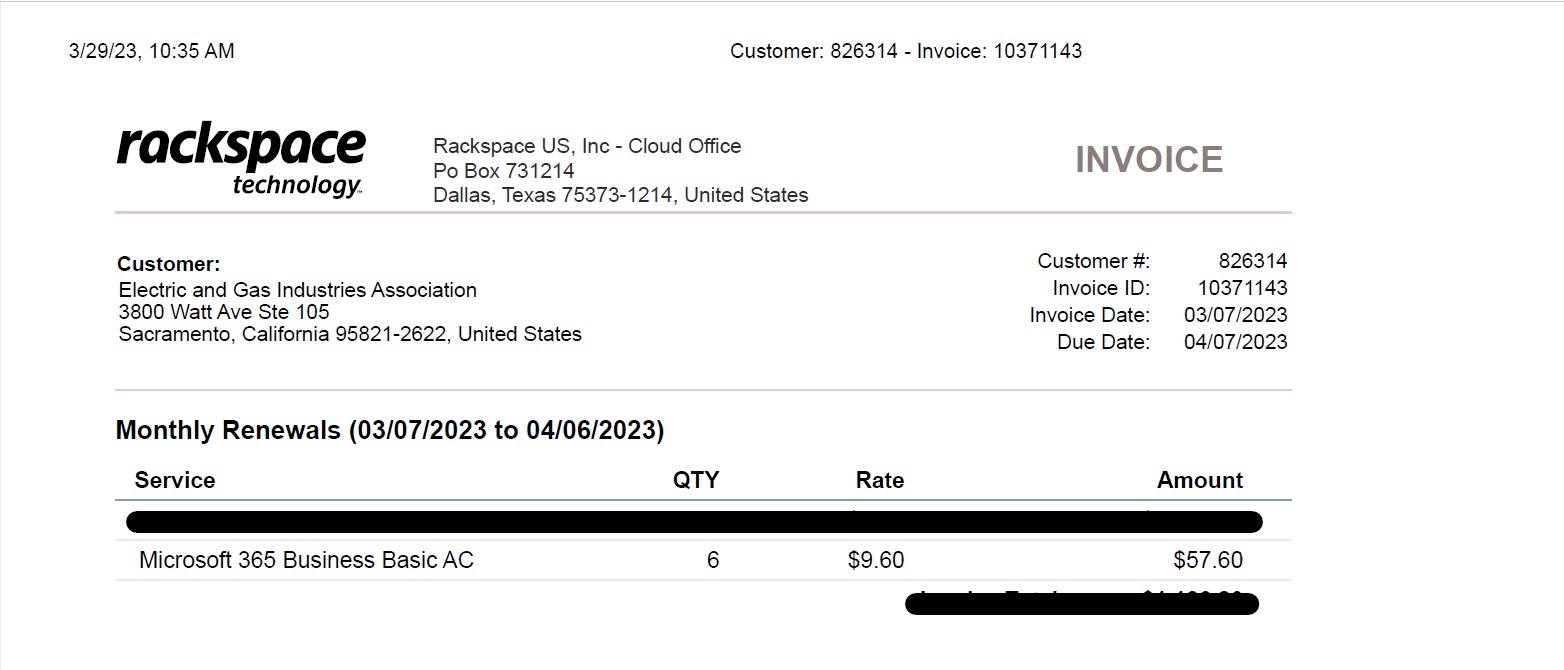The height and width of the screenshot is (670, 1564).
Task: Click the Due Date value 04/07/2023
Action: (x=1235, y=342)
